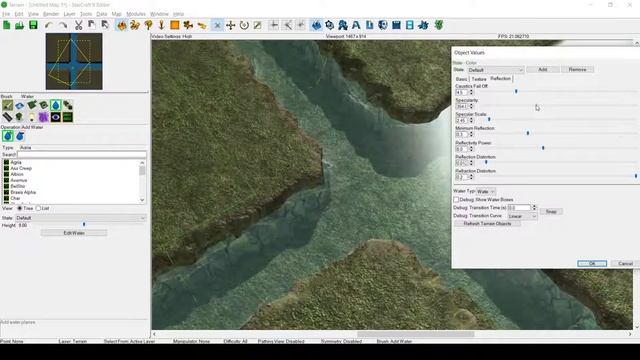Open State dropdown in left water panel
The image size is (640, 360).
[80, 218]
